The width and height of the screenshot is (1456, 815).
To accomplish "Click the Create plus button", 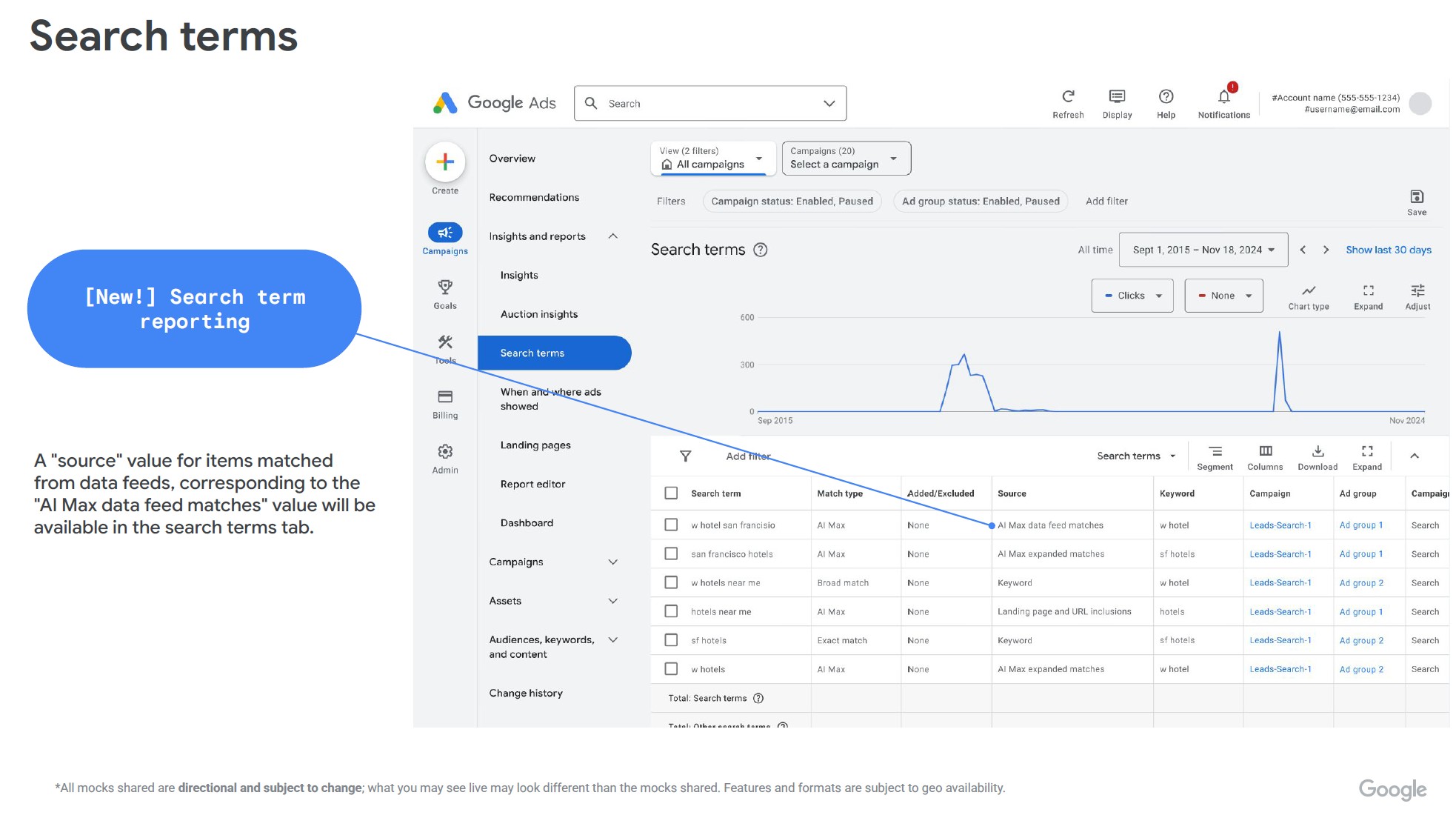I will click(x=445, y=162).
